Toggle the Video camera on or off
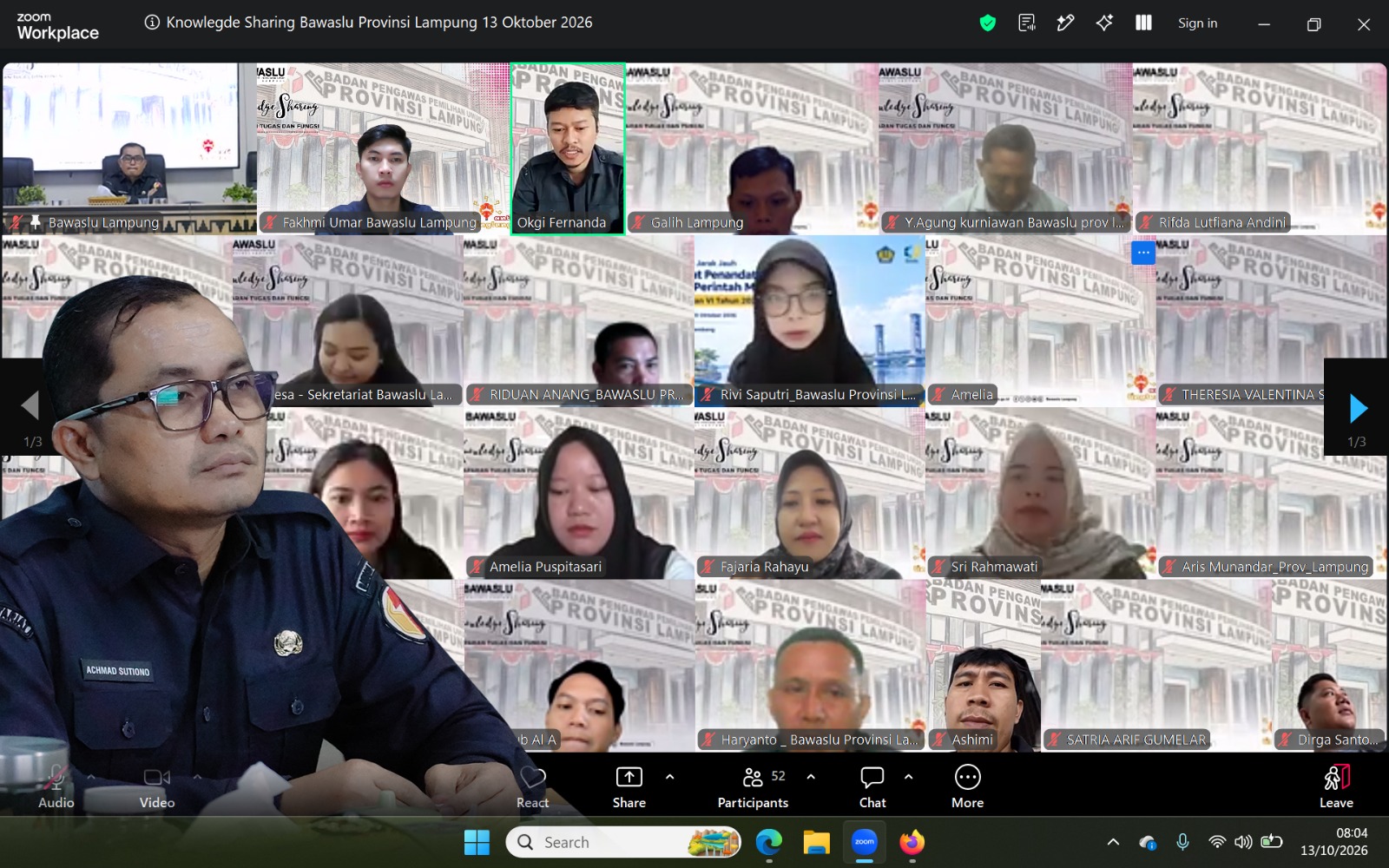Viewport: 1389px width, 868px height. pyautogui.click(x=157, y=788)
